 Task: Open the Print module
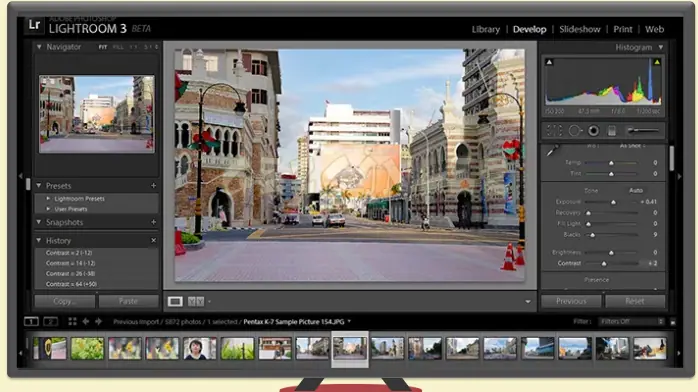(x=623, y=29)
